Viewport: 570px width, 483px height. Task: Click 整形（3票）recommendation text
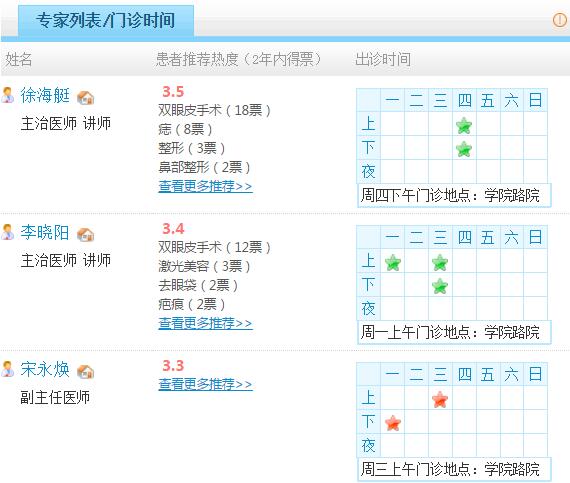point(192,148)
